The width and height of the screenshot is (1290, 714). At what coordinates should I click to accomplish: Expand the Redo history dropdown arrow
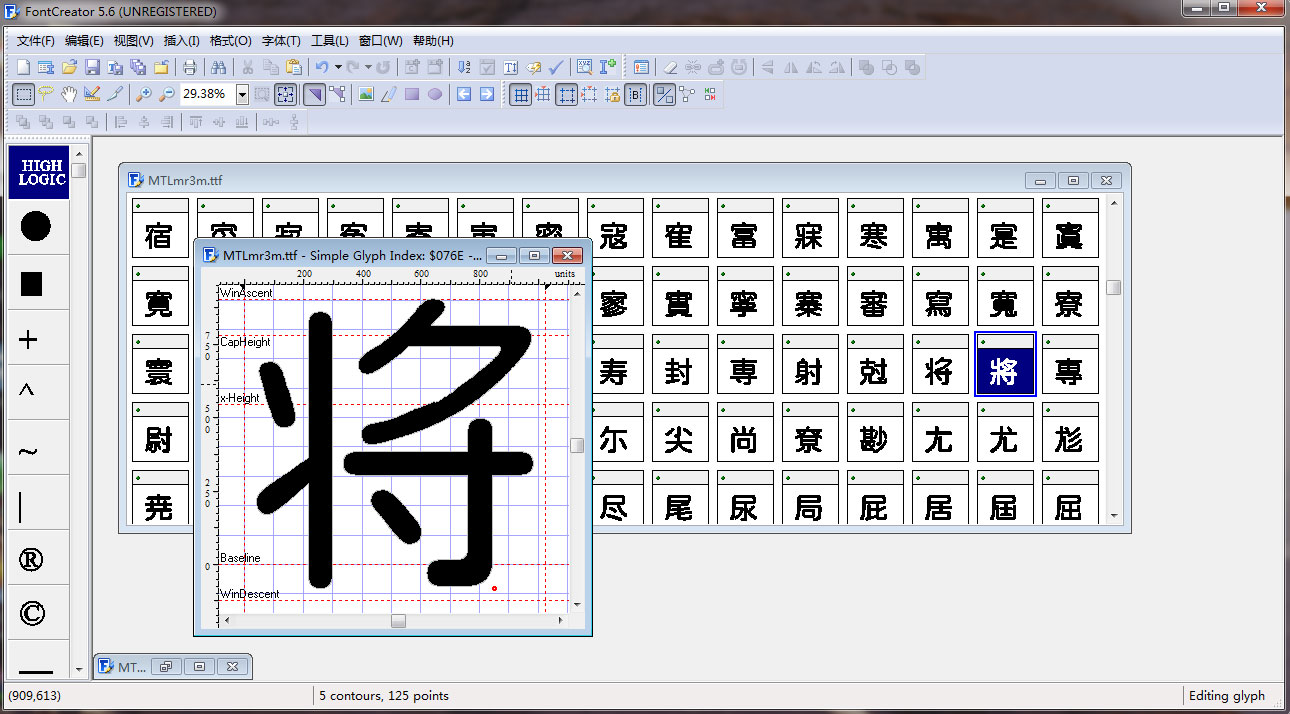(x=368, y=67)
